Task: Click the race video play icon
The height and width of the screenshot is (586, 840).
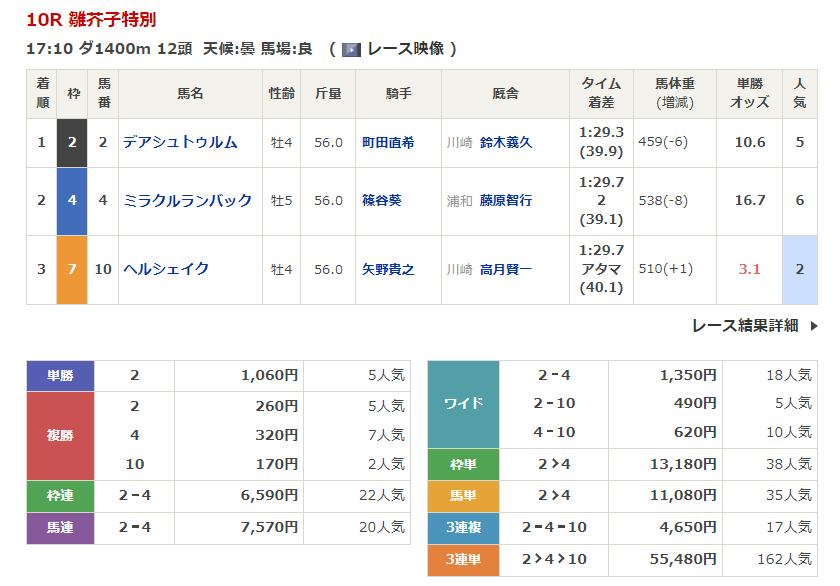Action: (x=351, y=49)
